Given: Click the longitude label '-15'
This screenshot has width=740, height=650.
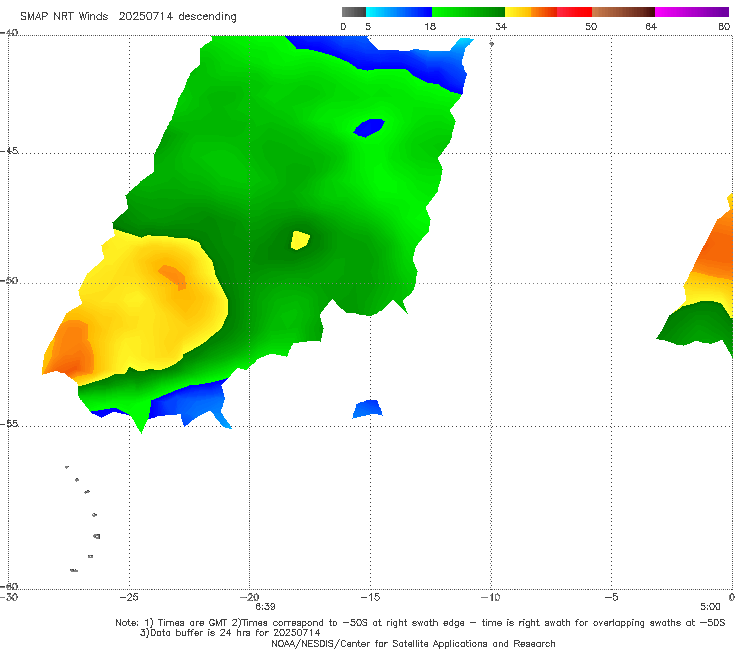Looking at the screenshot, I should click(x=370, y=597).
